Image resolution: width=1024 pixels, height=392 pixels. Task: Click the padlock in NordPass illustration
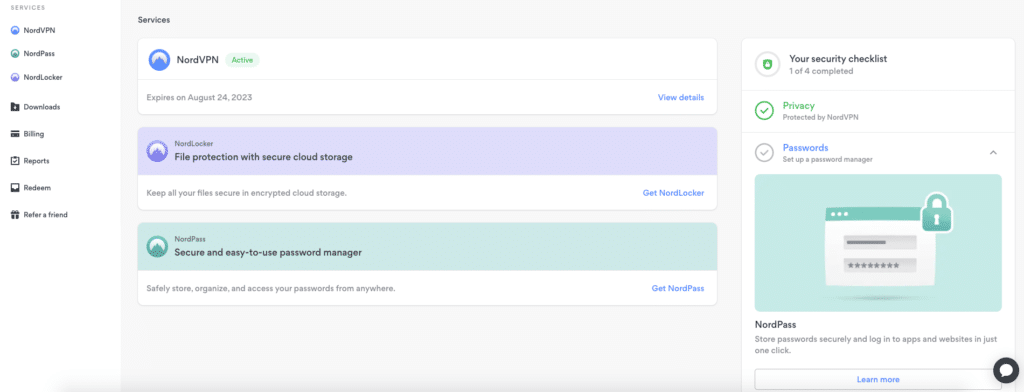click(935, 212)
